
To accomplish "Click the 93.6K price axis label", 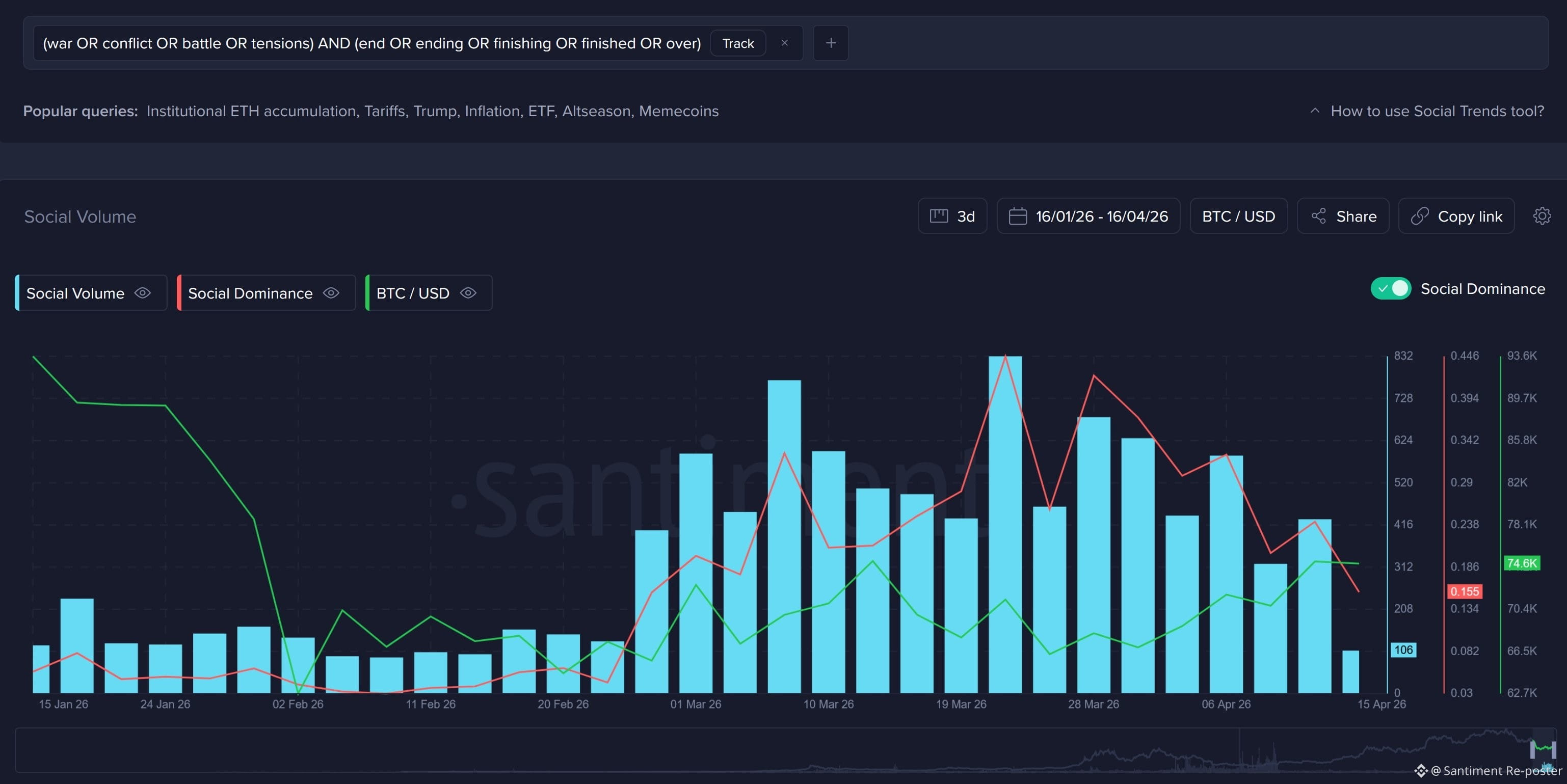I will 1521,355.
